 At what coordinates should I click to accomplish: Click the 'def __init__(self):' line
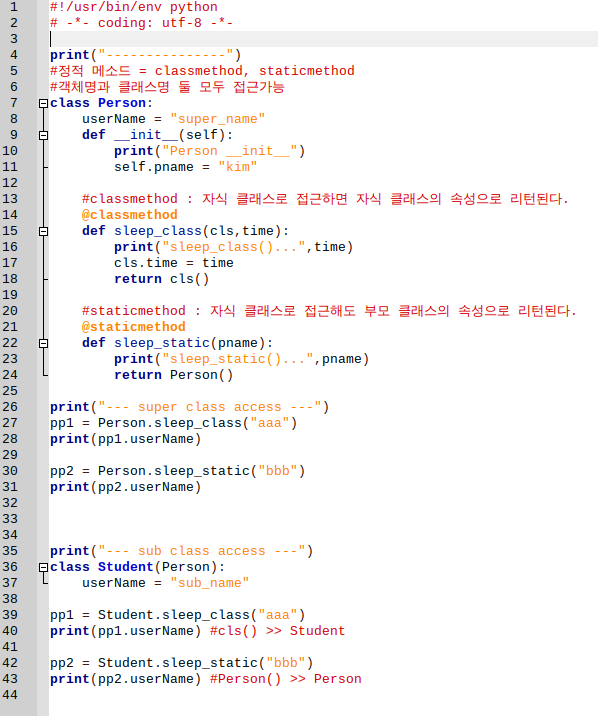coord(157,135)
